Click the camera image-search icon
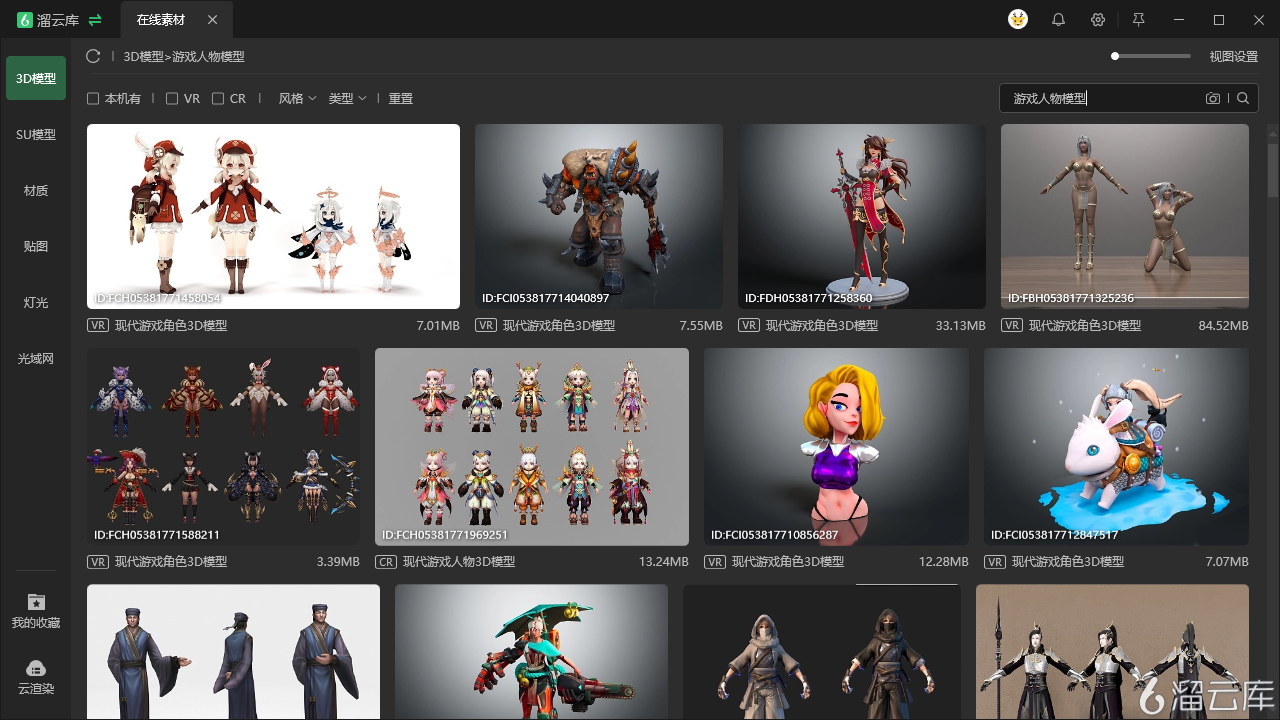 coord(1213,98)
